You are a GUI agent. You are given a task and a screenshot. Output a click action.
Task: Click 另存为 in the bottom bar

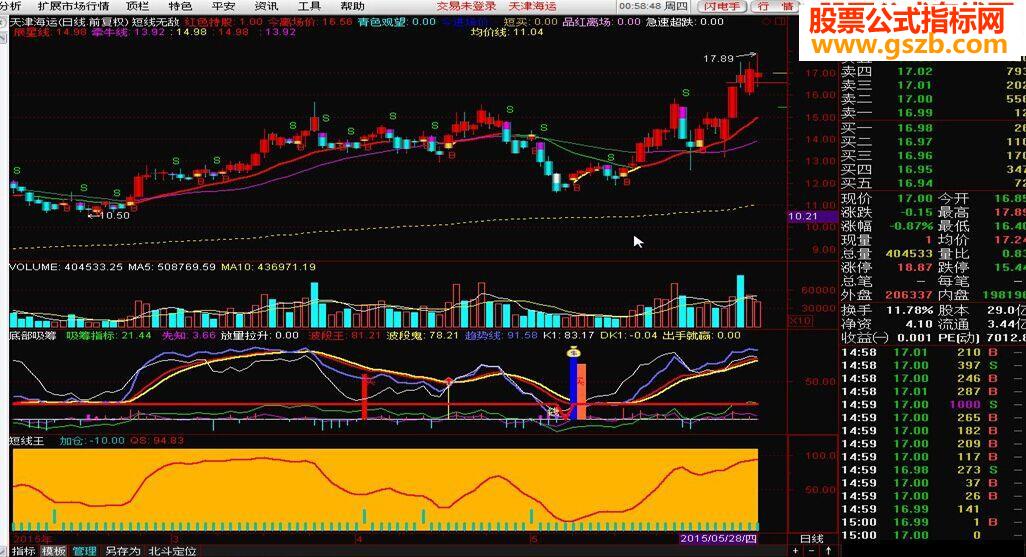(x=122, y=551)
